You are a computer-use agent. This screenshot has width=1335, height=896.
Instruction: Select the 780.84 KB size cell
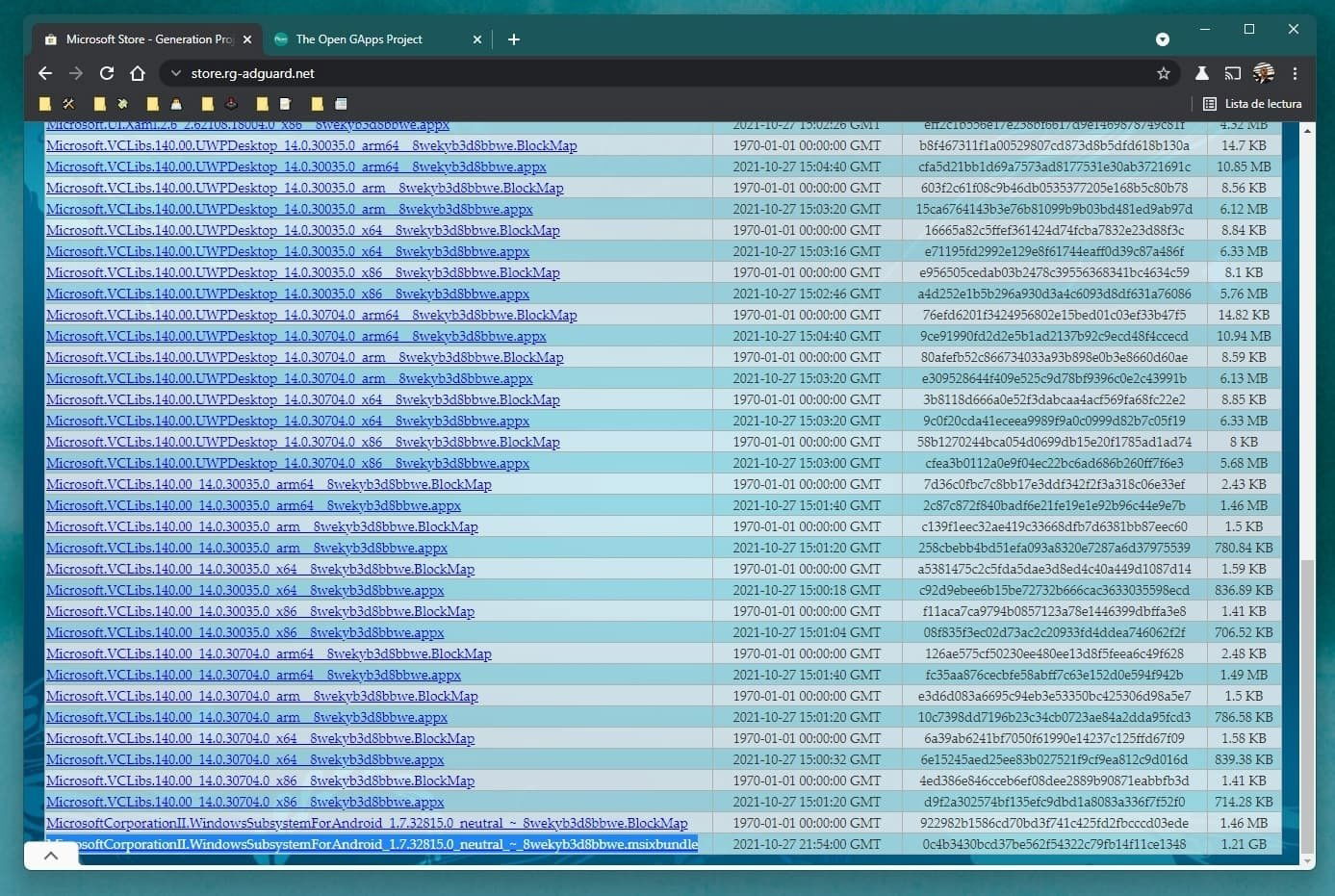1244,548
